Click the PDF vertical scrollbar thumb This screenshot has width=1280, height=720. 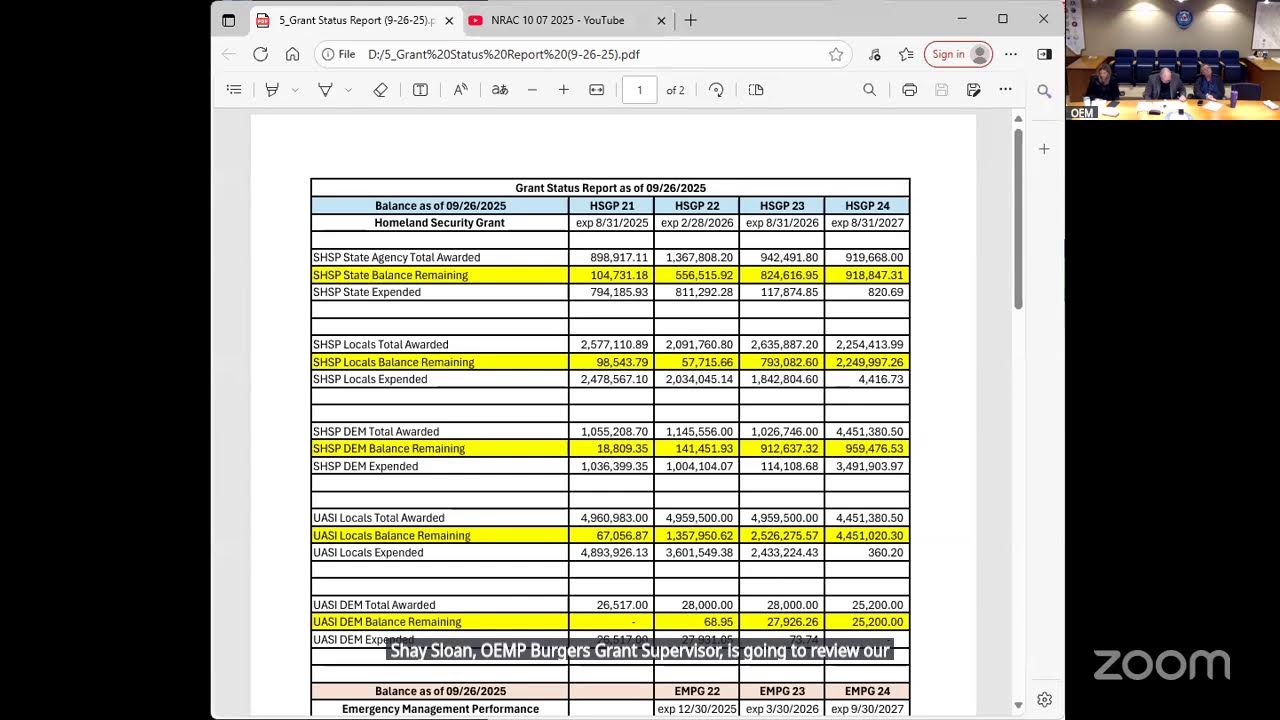coord(1018,218)
